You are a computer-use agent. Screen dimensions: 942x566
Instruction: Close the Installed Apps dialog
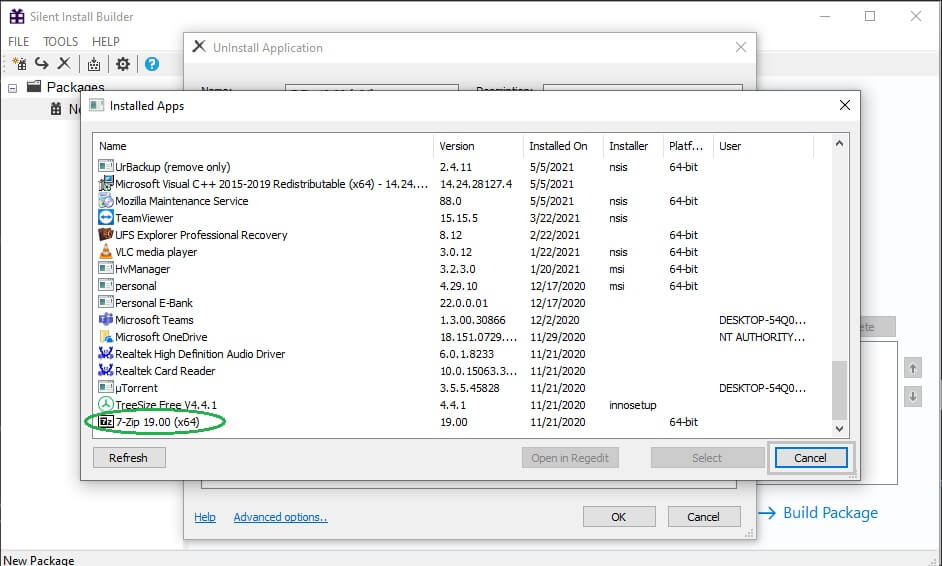point(845,105)
